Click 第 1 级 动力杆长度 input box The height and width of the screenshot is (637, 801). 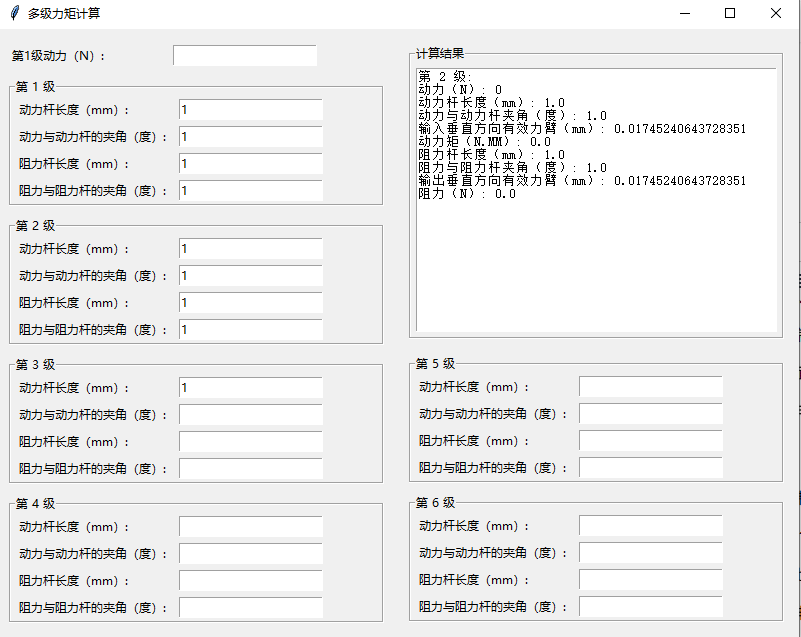click(251, 110)
